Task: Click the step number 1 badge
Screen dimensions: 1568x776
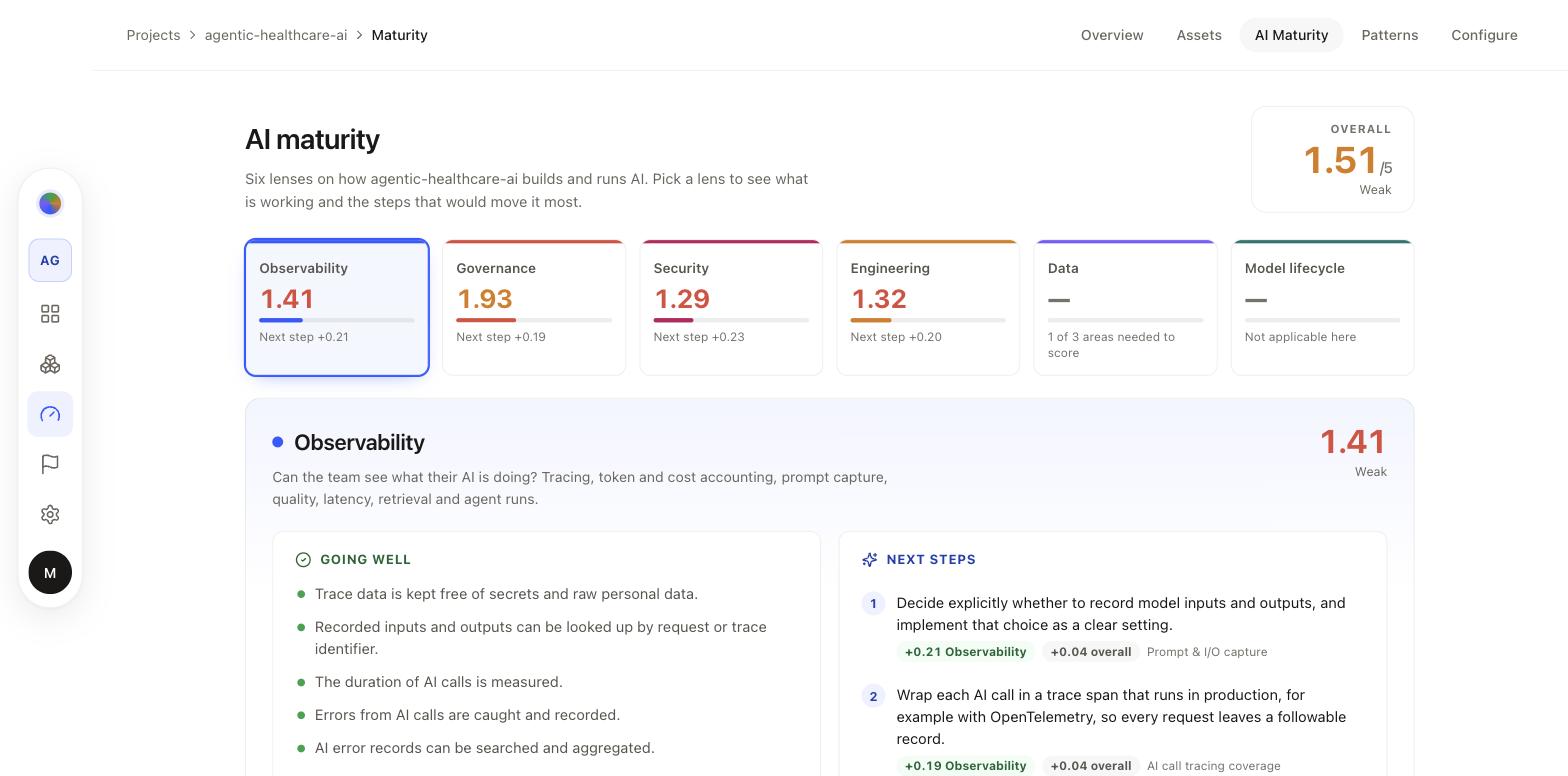Action: [873, 604]
